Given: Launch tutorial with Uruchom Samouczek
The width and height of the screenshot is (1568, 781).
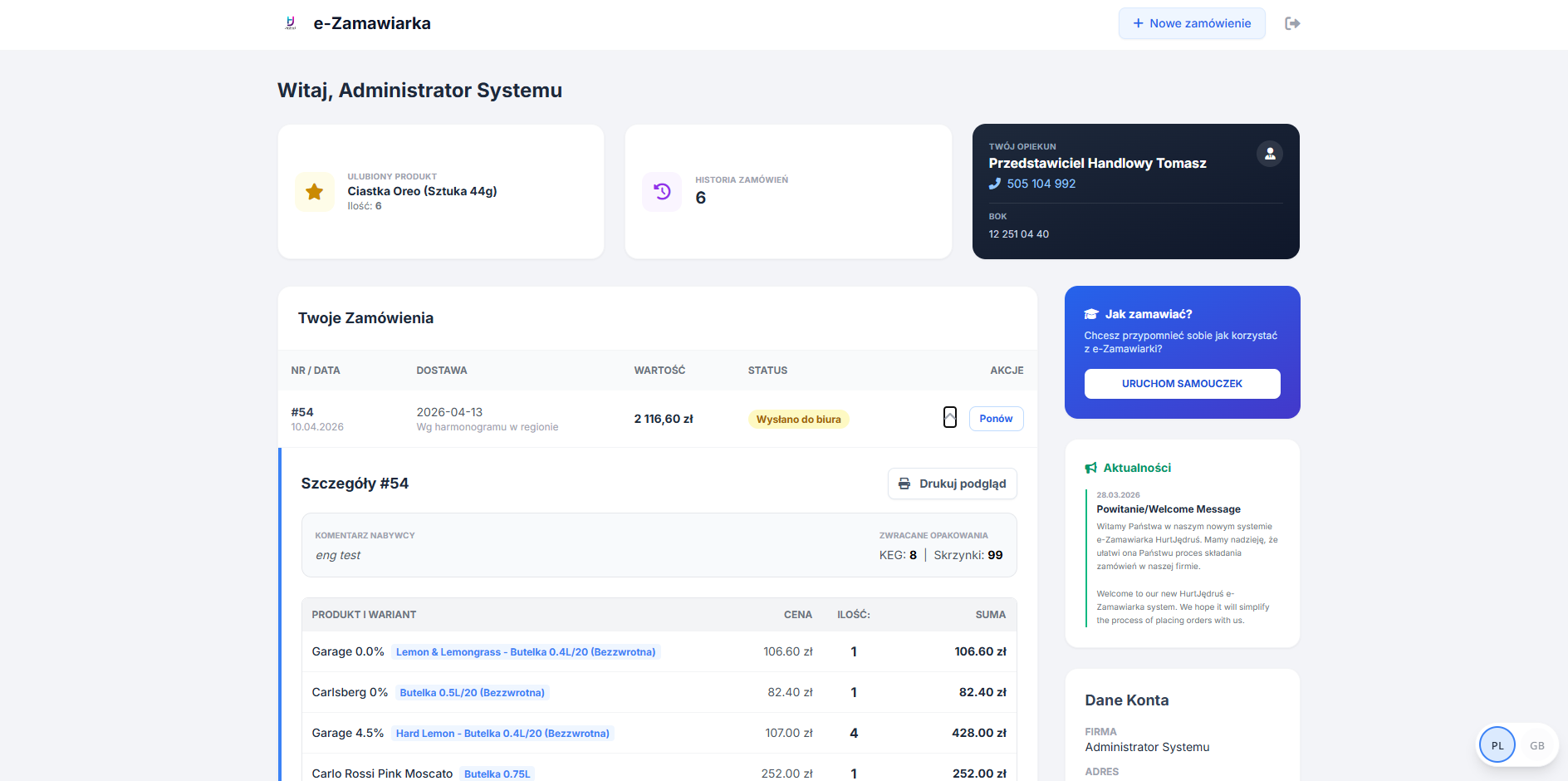Looking at the screenshot, I should coord(1182,384).
